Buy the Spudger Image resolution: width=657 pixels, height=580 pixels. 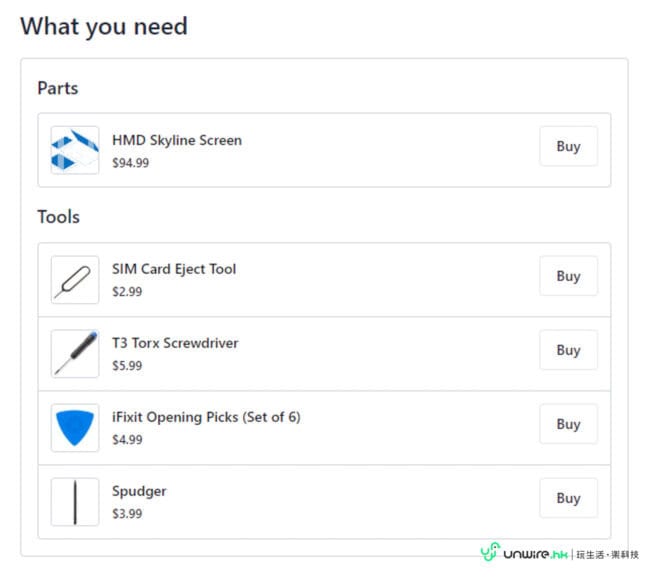tap(568, 498)
